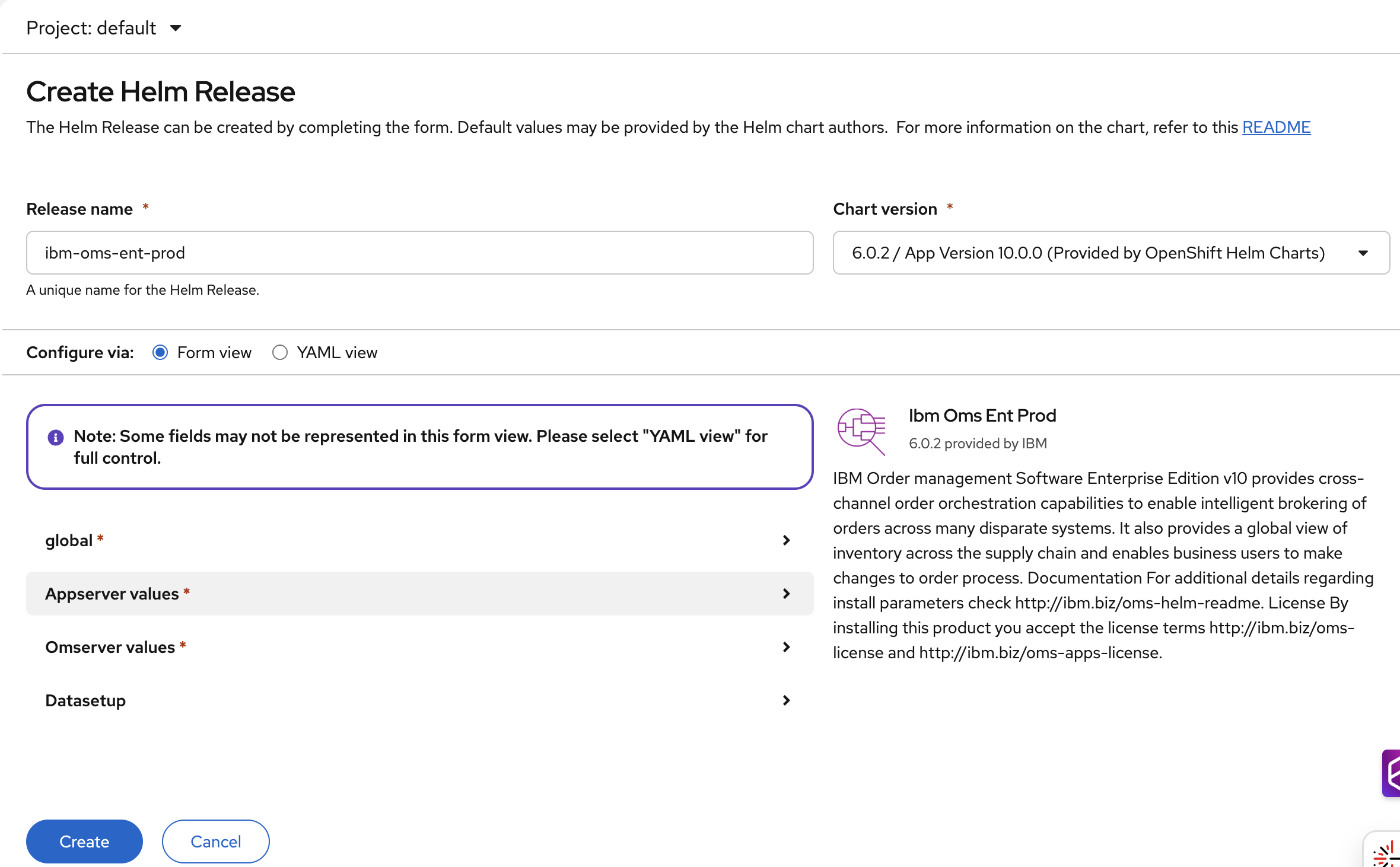Screen dimensions: 1400x867
Task: Click the info icon in the note banner
Action: click(x=56, y=438)
